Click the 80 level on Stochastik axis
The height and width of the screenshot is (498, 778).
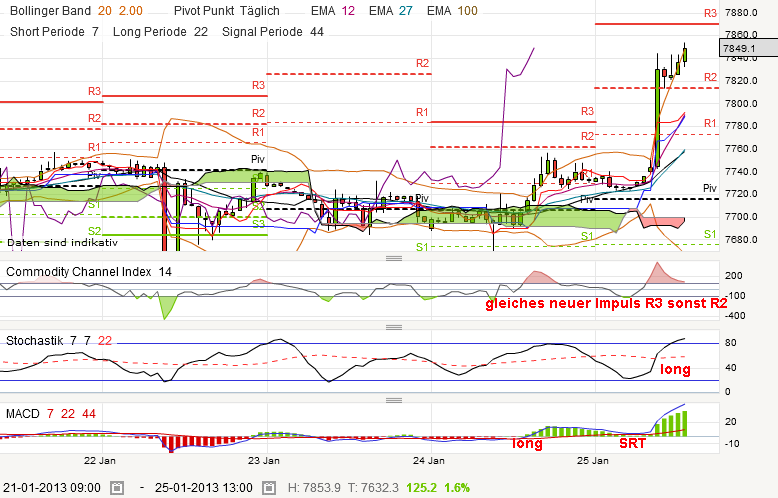pyautogui.click(x=730, y=343)
